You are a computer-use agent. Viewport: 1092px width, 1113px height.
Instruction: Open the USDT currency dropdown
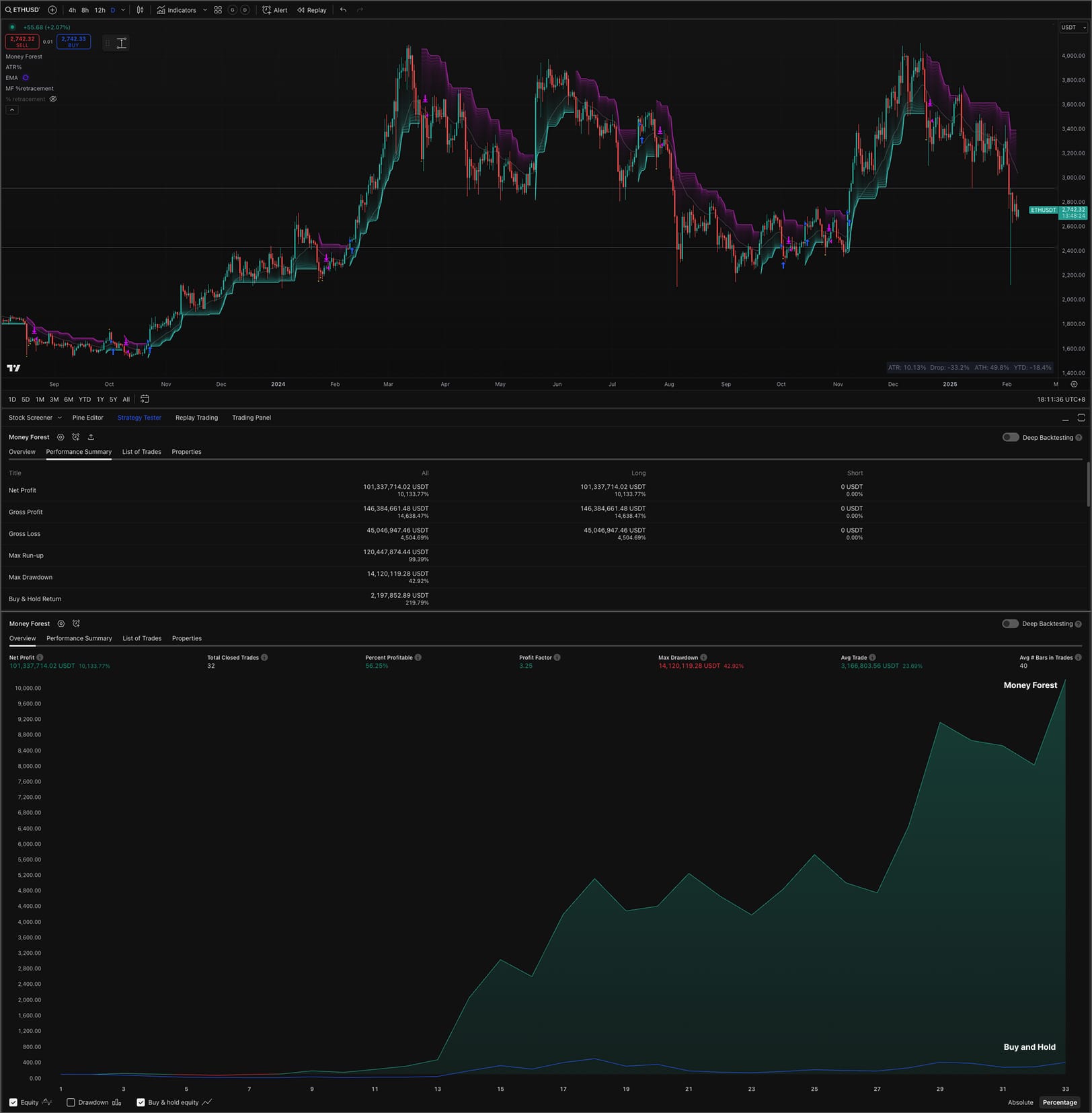tap(1073, 28)
